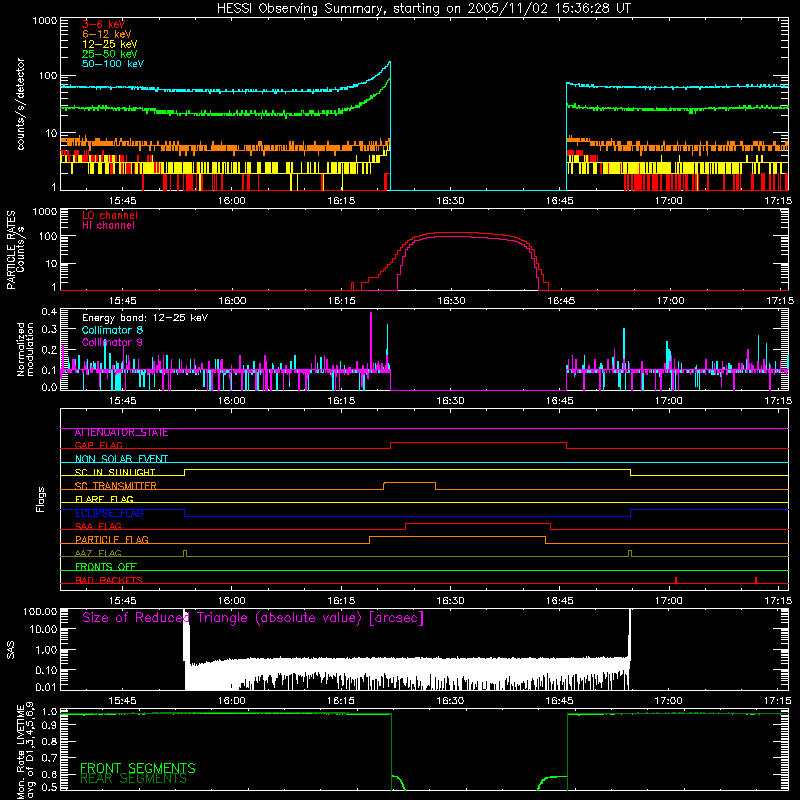The image size is (800, 800).
Task: Click the SAA_FLAG label
Action: [98, 526]
